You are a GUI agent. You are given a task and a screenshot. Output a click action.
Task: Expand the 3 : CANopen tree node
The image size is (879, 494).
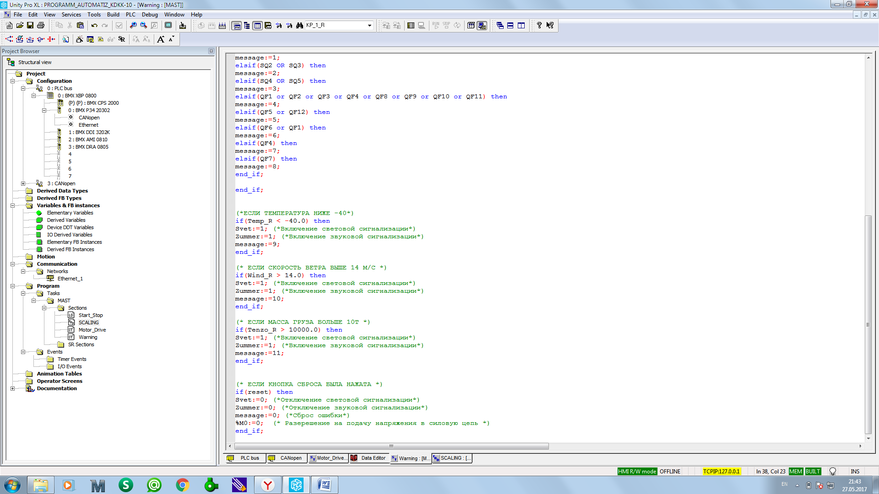pyautogui.click(x=24, y=184)
